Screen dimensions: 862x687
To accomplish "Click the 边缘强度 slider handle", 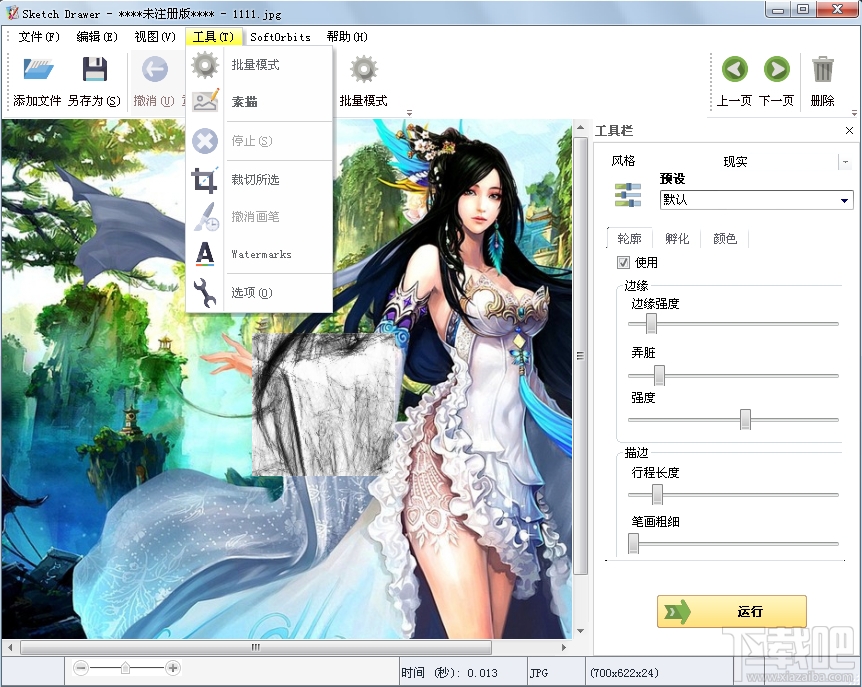I will pos(651,324).
